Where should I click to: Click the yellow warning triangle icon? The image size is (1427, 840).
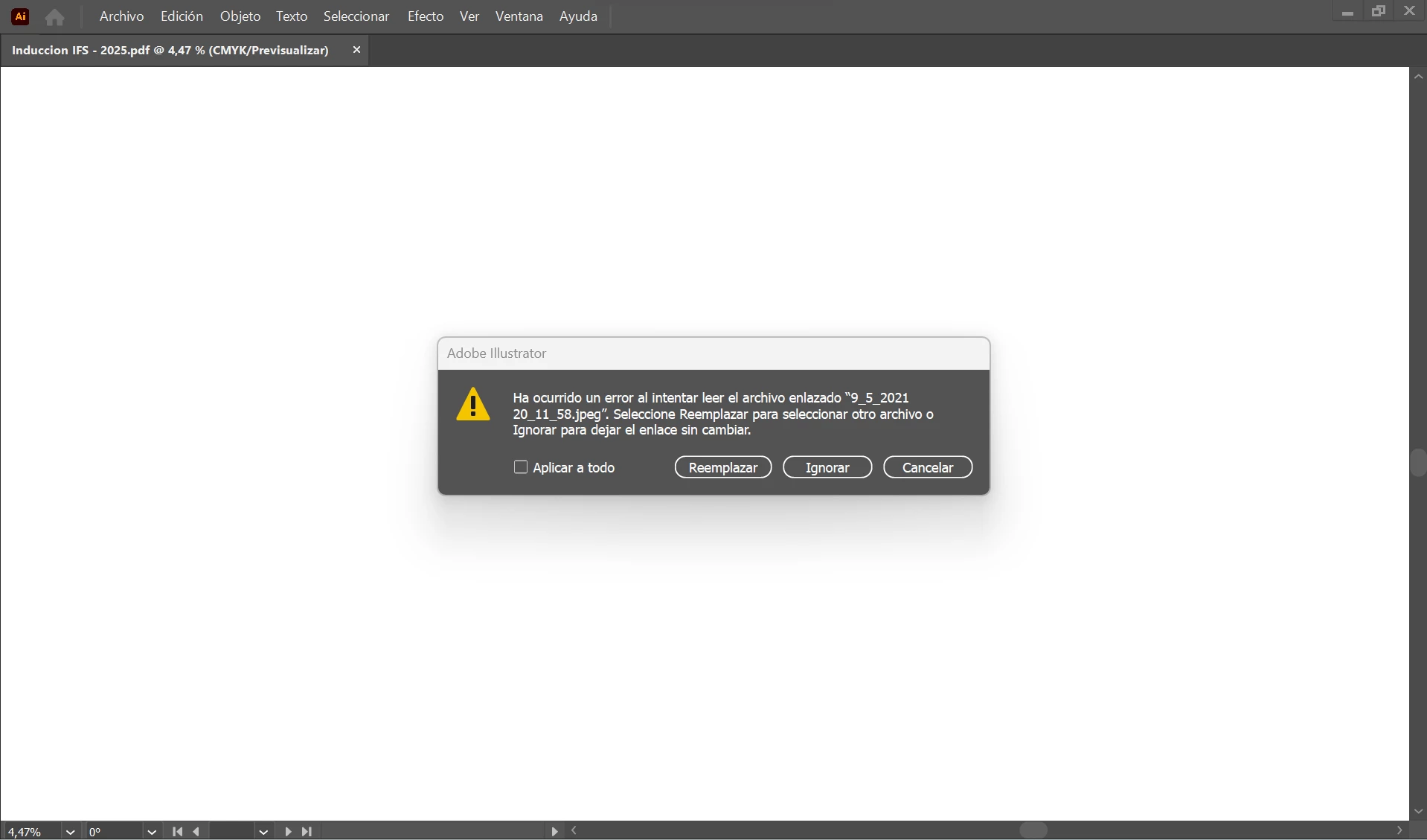(473, 405)
